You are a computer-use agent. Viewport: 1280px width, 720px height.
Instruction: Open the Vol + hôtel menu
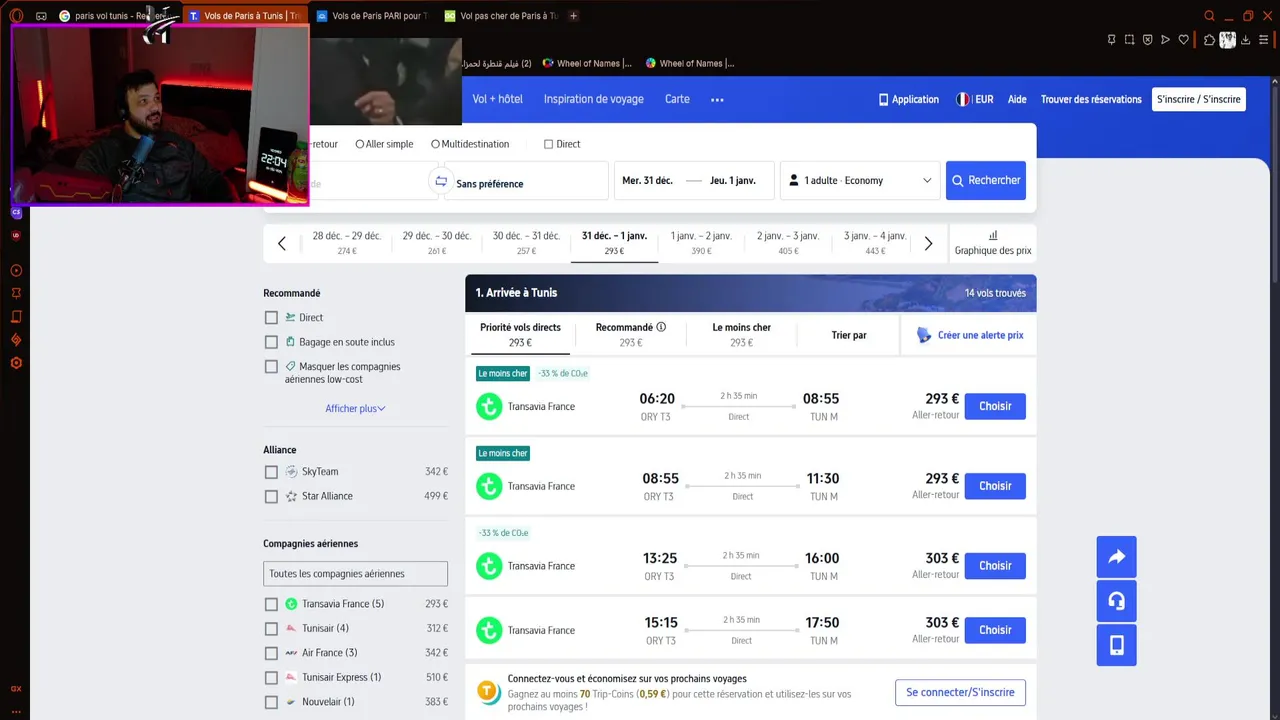[x=498, y=99]
